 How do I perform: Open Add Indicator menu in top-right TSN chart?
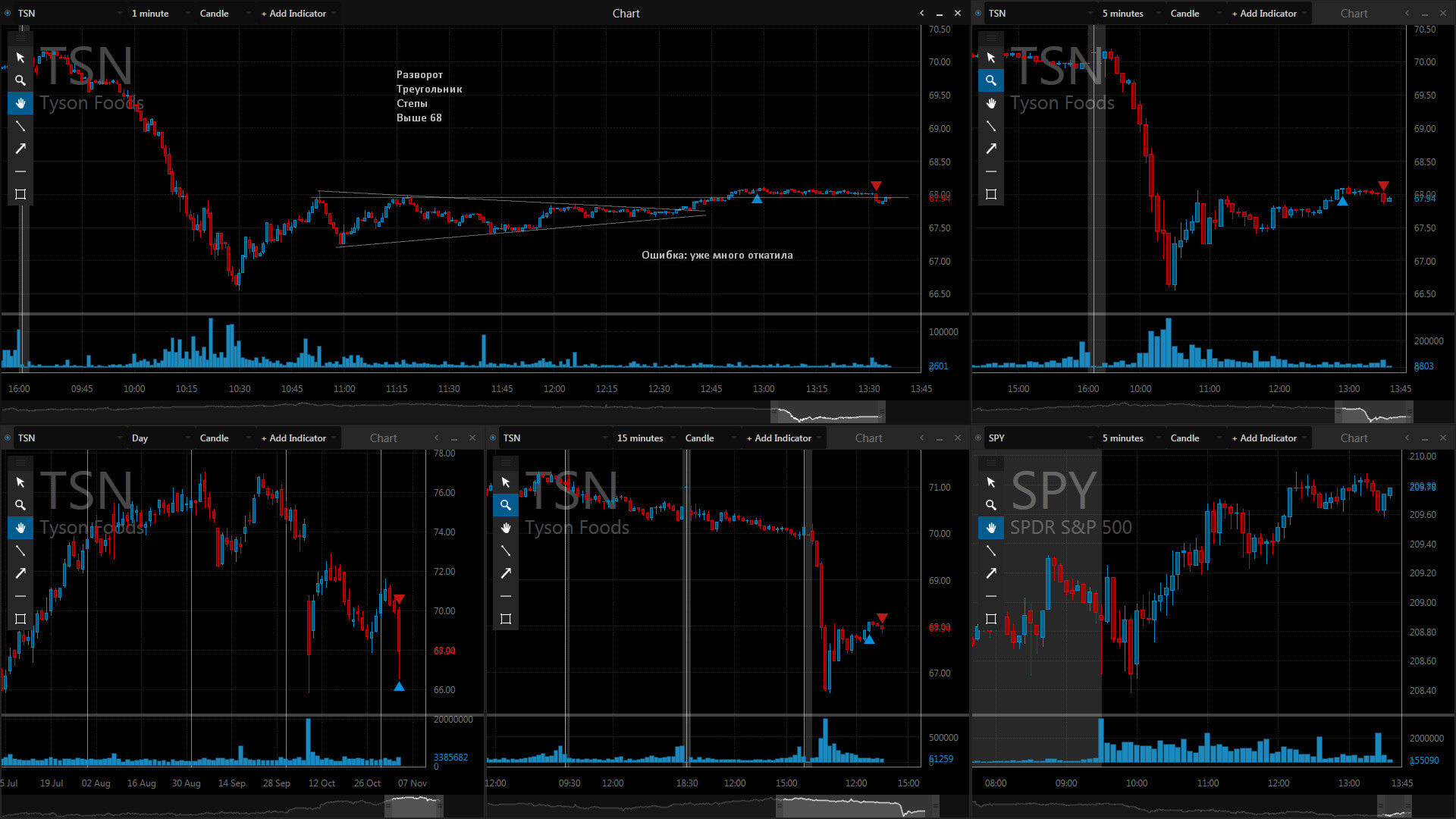1269,13
